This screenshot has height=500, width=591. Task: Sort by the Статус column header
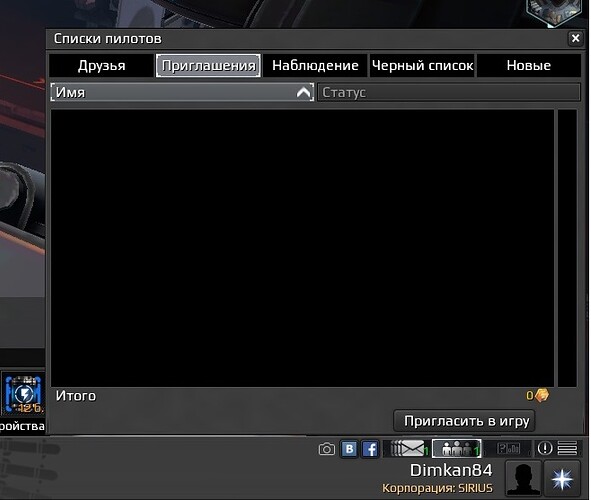[x=449, y=92]
